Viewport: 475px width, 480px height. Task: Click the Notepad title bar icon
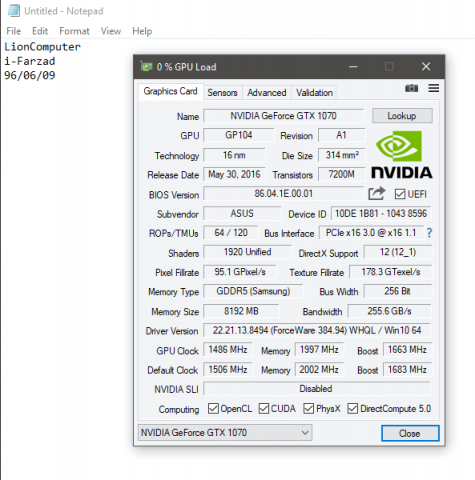[x=14, y=11]
